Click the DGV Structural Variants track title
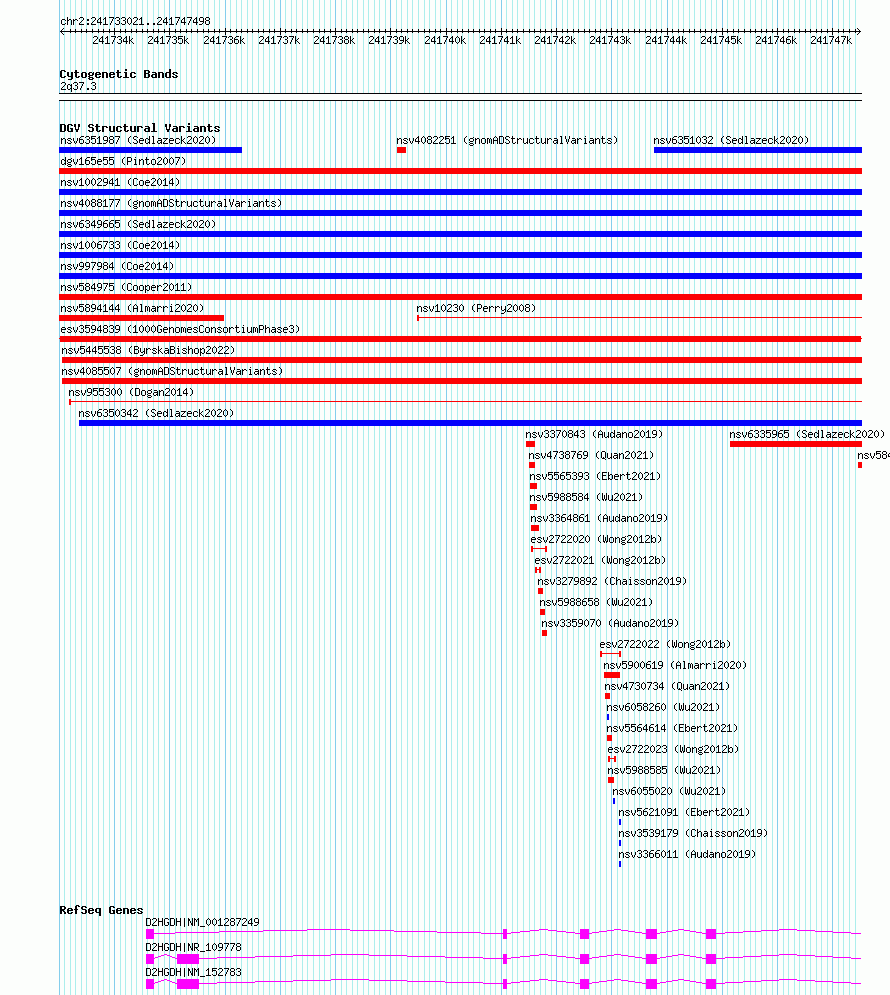890x995 pixels. 140,128
